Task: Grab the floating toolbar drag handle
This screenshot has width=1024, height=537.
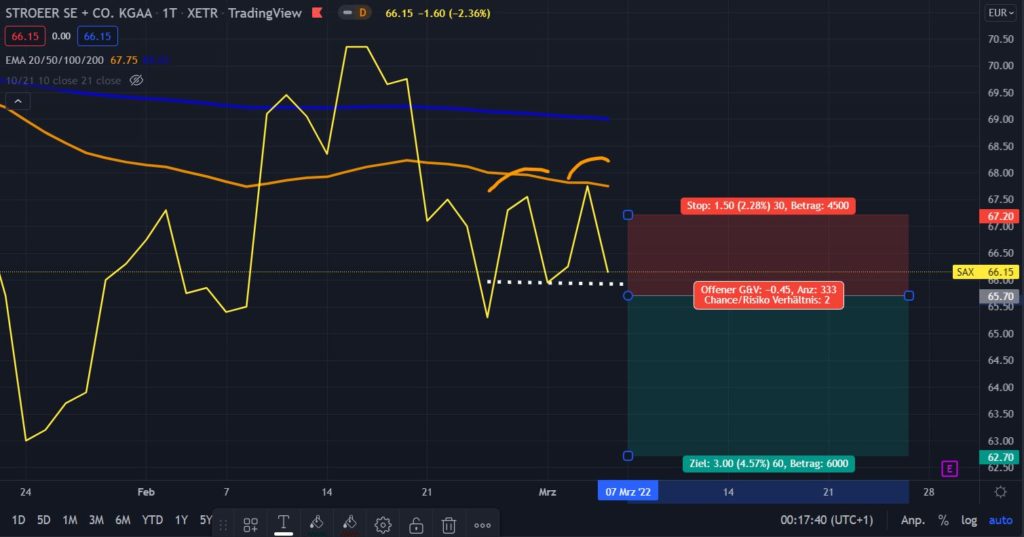Action: [223, 525]
